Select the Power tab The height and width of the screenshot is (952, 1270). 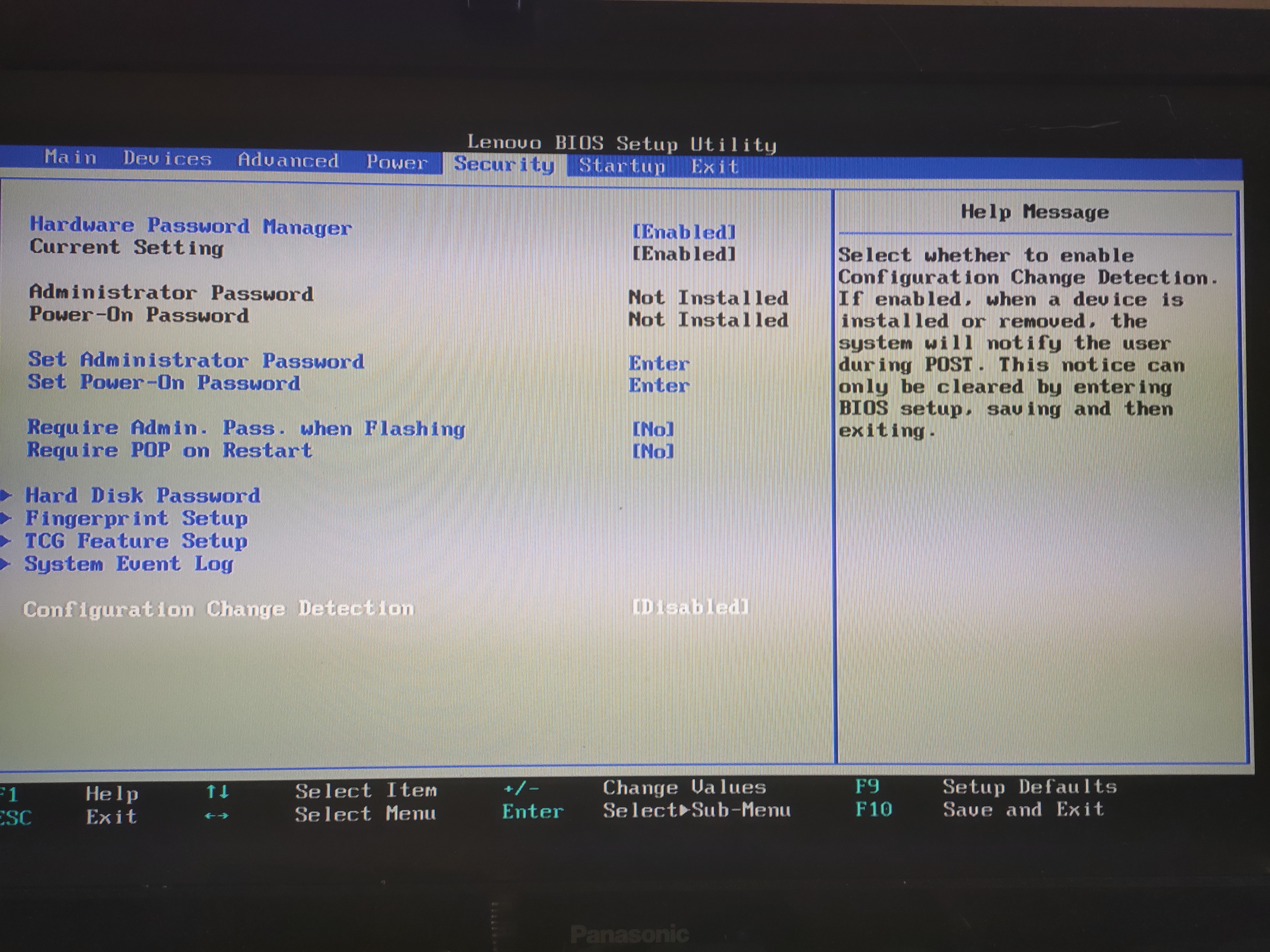point(397,162)
